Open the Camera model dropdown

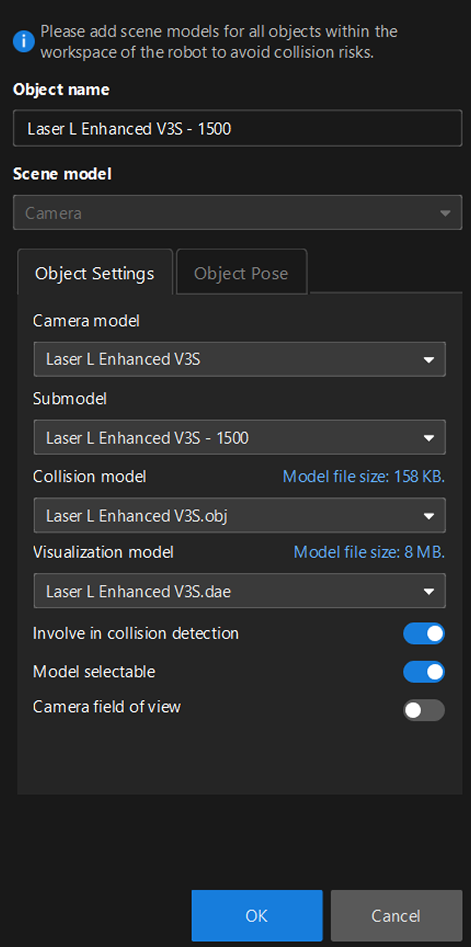coord(240,359)
